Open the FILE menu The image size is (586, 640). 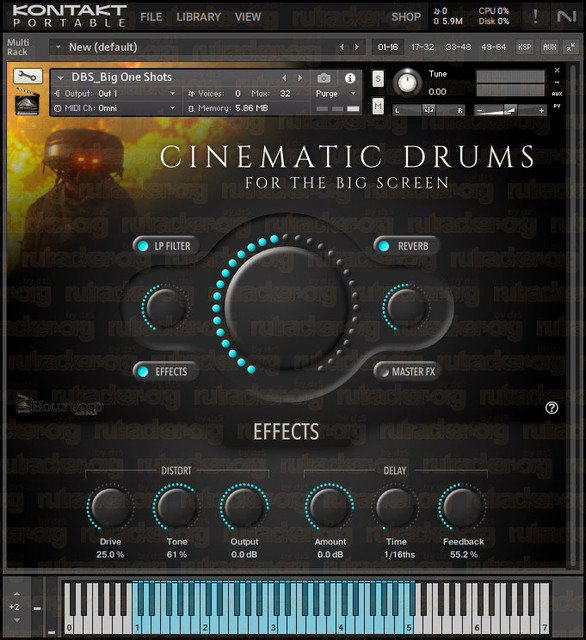pyautogui.click(x=151, y=17)
